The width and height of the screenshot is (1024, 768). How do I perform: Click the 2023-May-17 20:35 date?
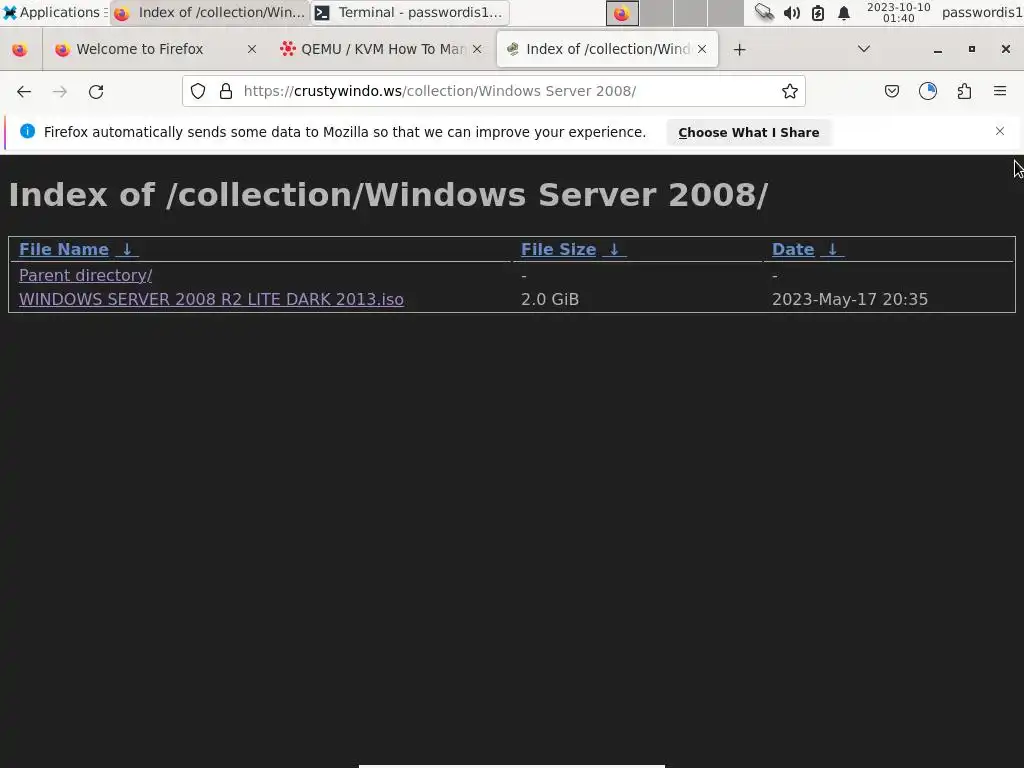point(850,299)
